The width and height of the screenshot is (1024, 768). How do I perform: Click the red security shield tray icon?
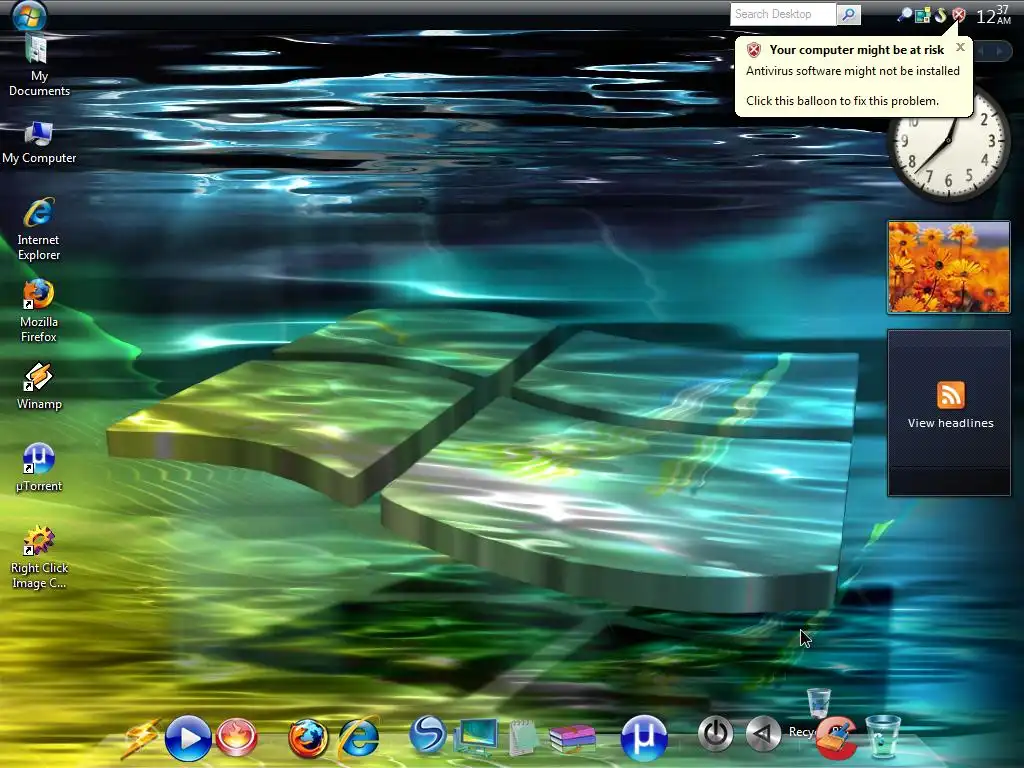[959, 14]
